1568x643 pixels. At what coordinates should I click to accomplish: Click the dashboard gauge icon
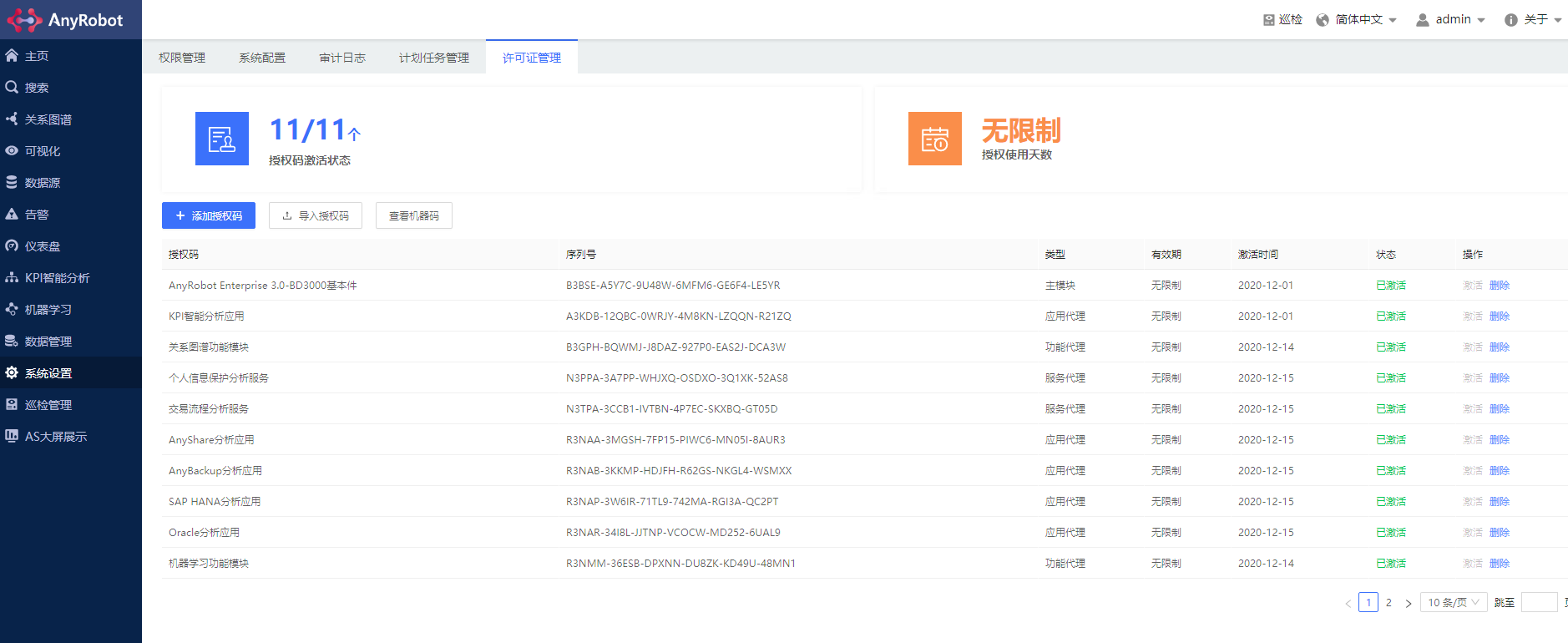click(x=12, y=246)
